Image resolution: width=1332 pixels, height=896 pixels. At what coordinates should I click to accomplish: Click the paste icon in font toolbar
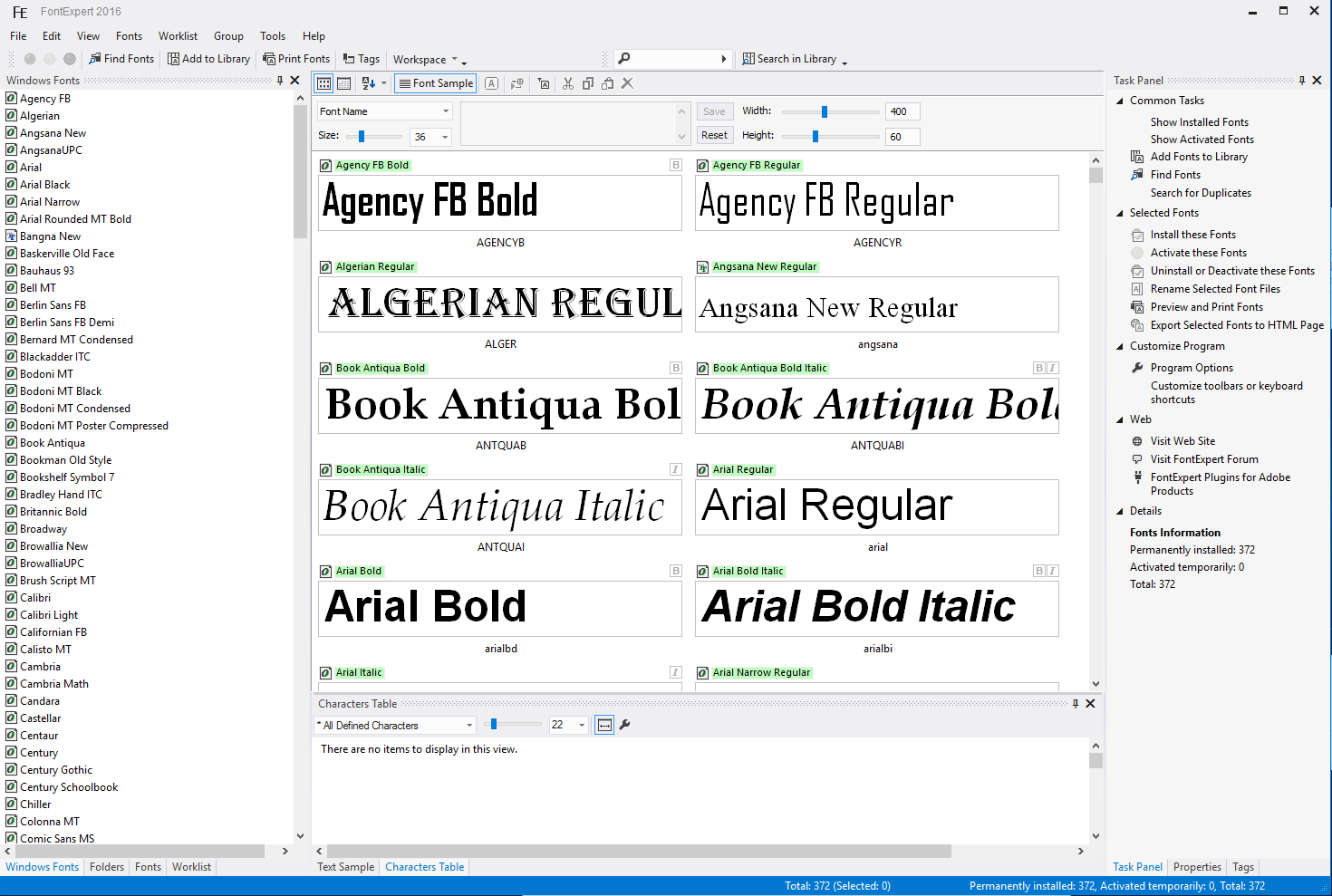pyautogui.click(x=607, y=83)
